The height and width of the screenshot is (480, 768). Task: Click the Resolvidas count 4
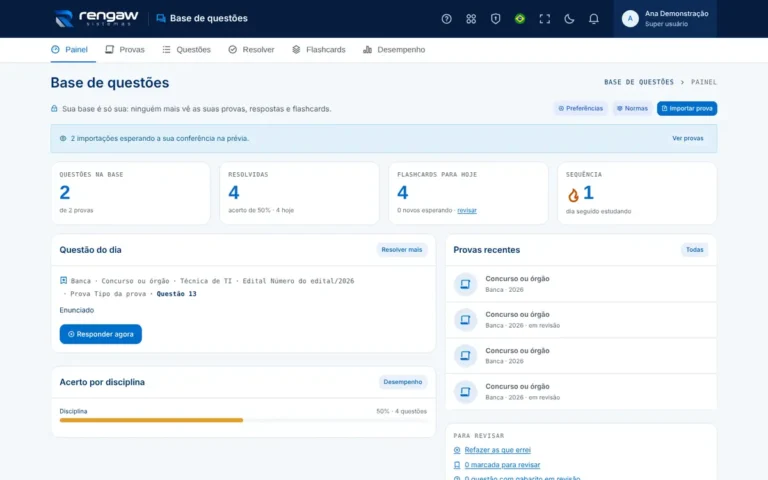234,192
